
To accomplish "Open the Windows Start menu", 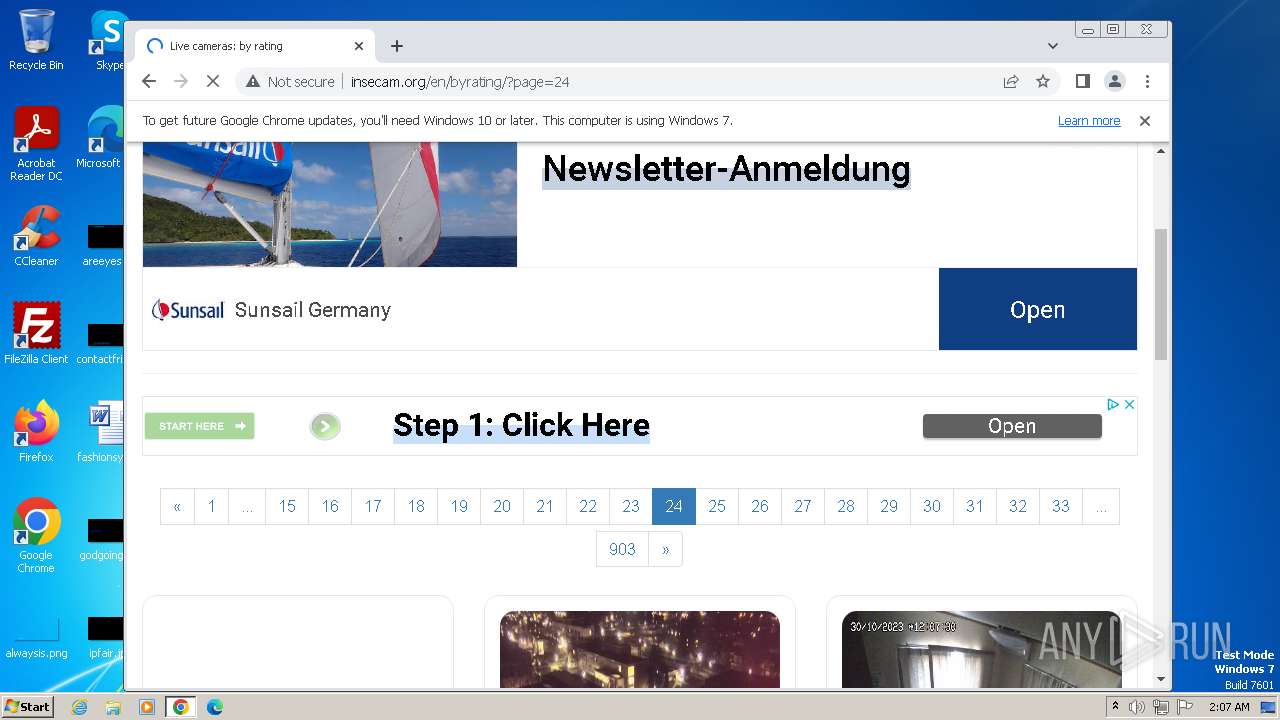I will 28,706.
